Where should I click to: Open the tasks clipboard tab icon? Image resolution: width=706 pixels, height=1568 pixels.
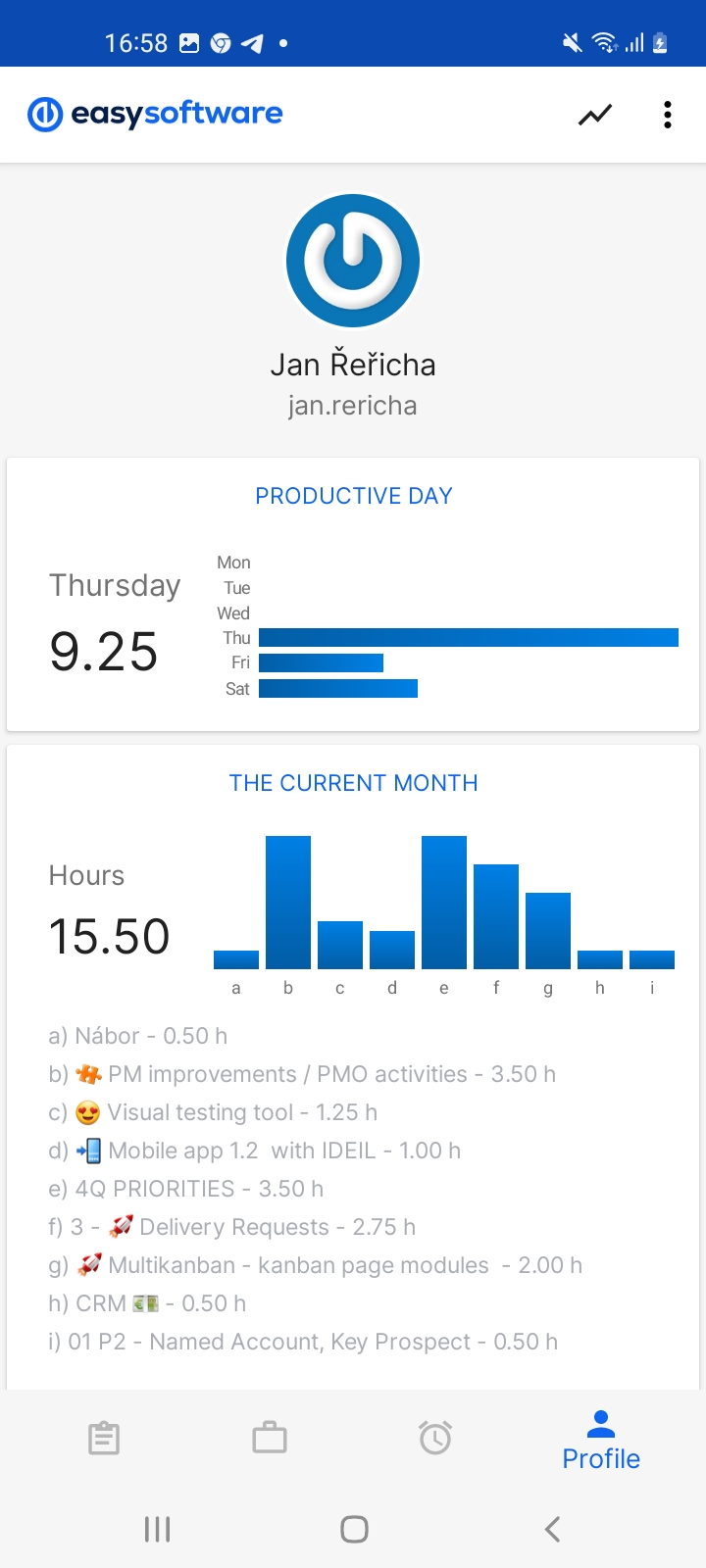coord(104,1438)
